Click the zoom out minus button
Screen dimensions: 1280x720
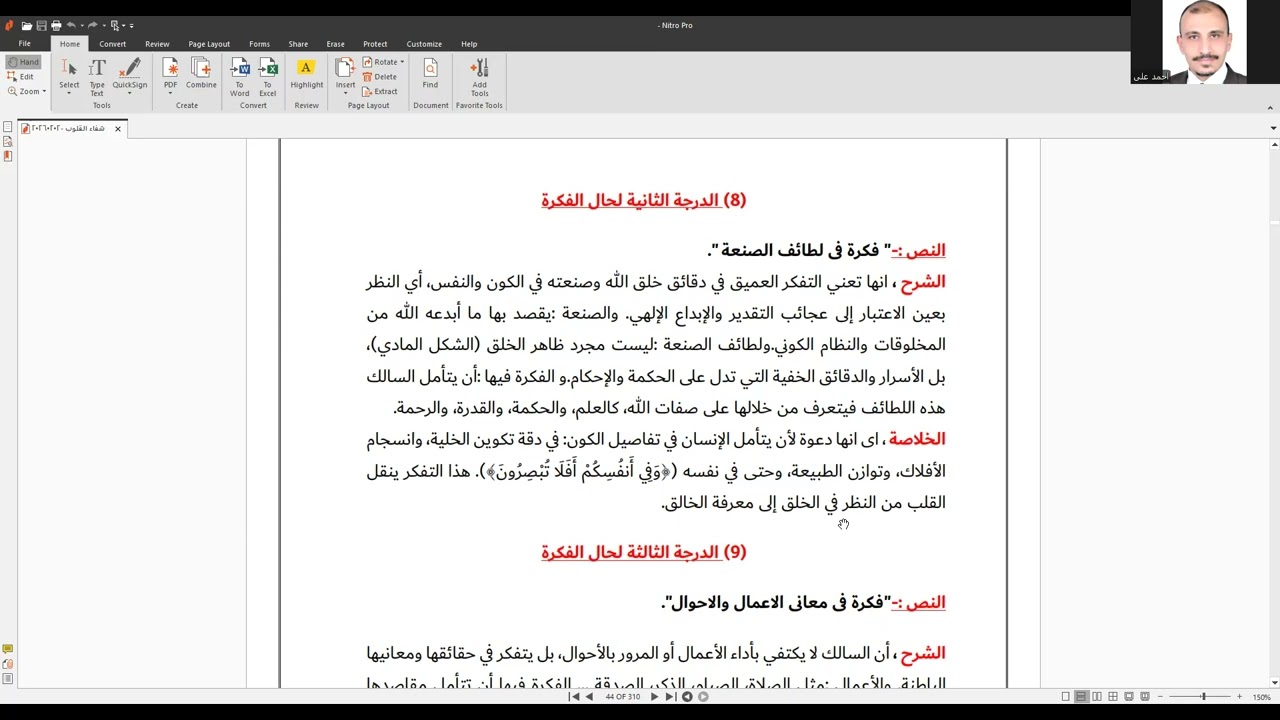click(x=1160, y=697)
